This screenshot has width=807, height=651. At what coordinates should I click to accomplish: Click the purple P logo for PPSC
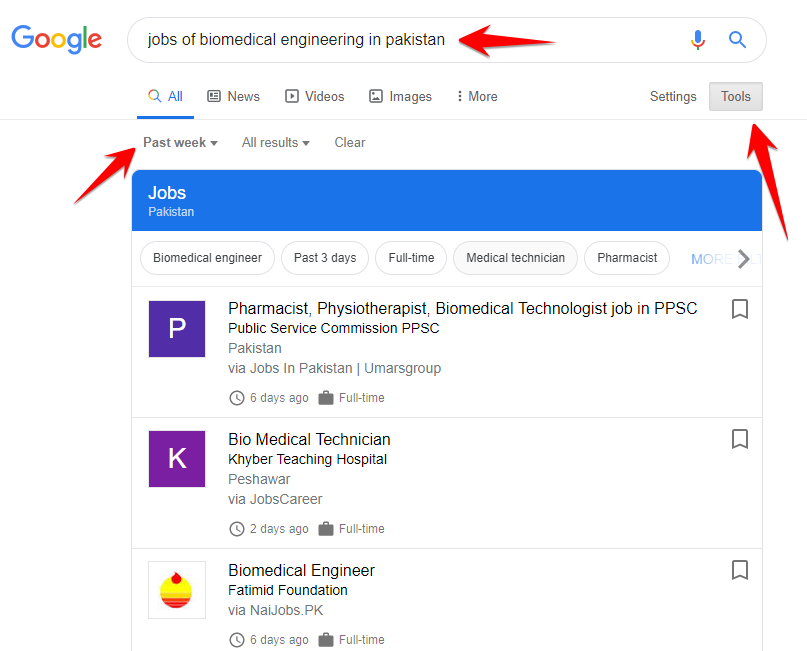[177, 329]
